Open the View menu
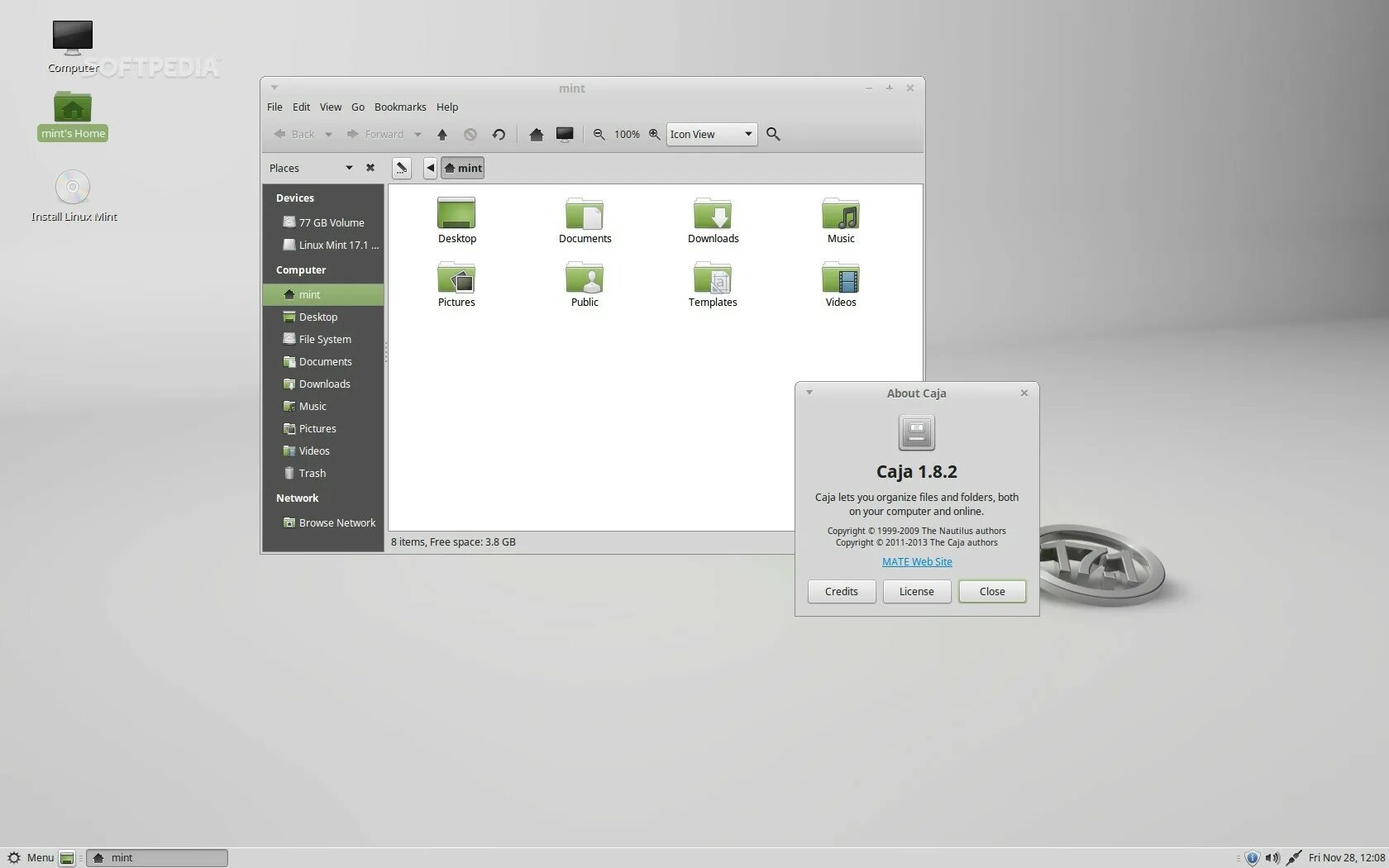This screenshot has width=1389, height=868. pyautogui.click(x=331, y=107)
